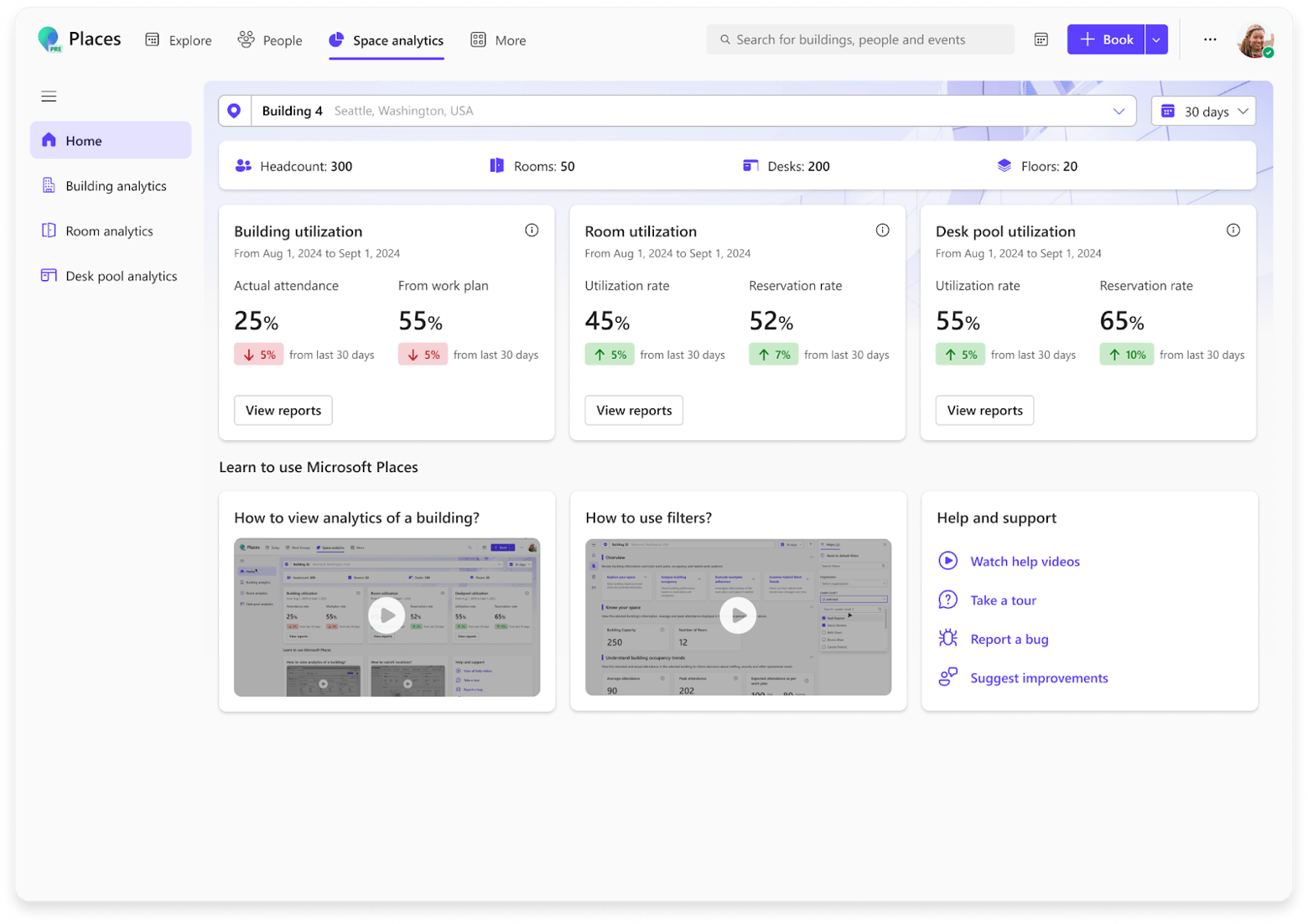
Task: Select the Building analytics sidebar icon
Action: [49, 185]
